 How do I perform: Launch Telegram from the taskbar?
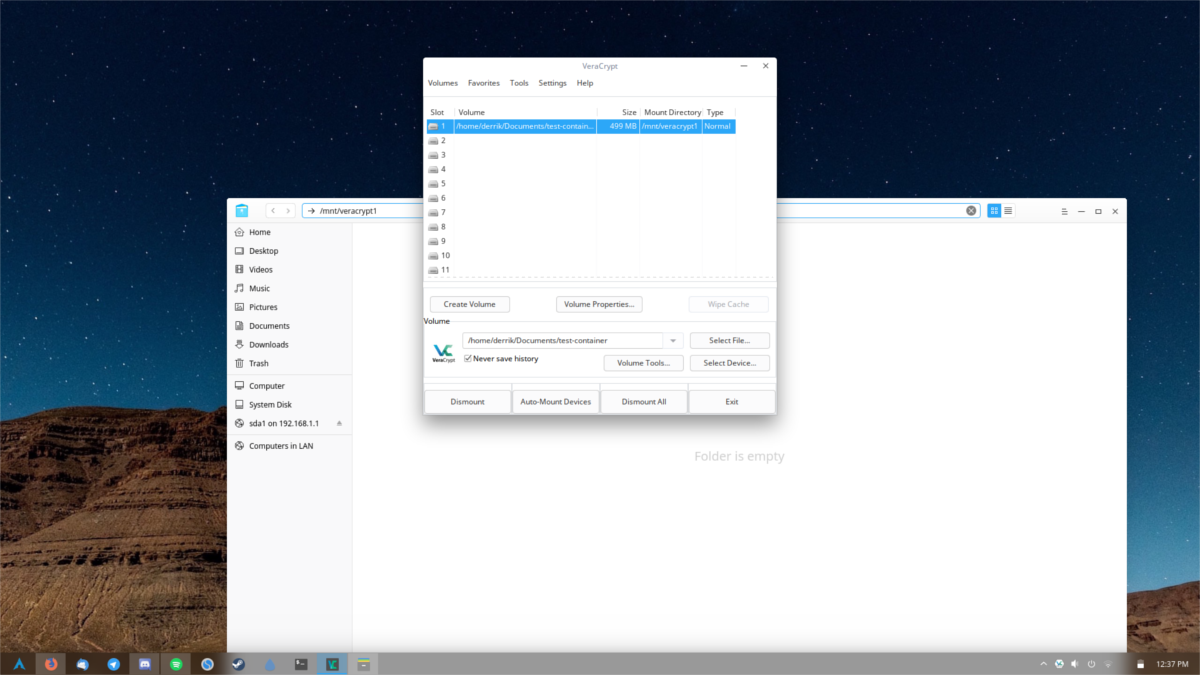(x=113, y=663)
